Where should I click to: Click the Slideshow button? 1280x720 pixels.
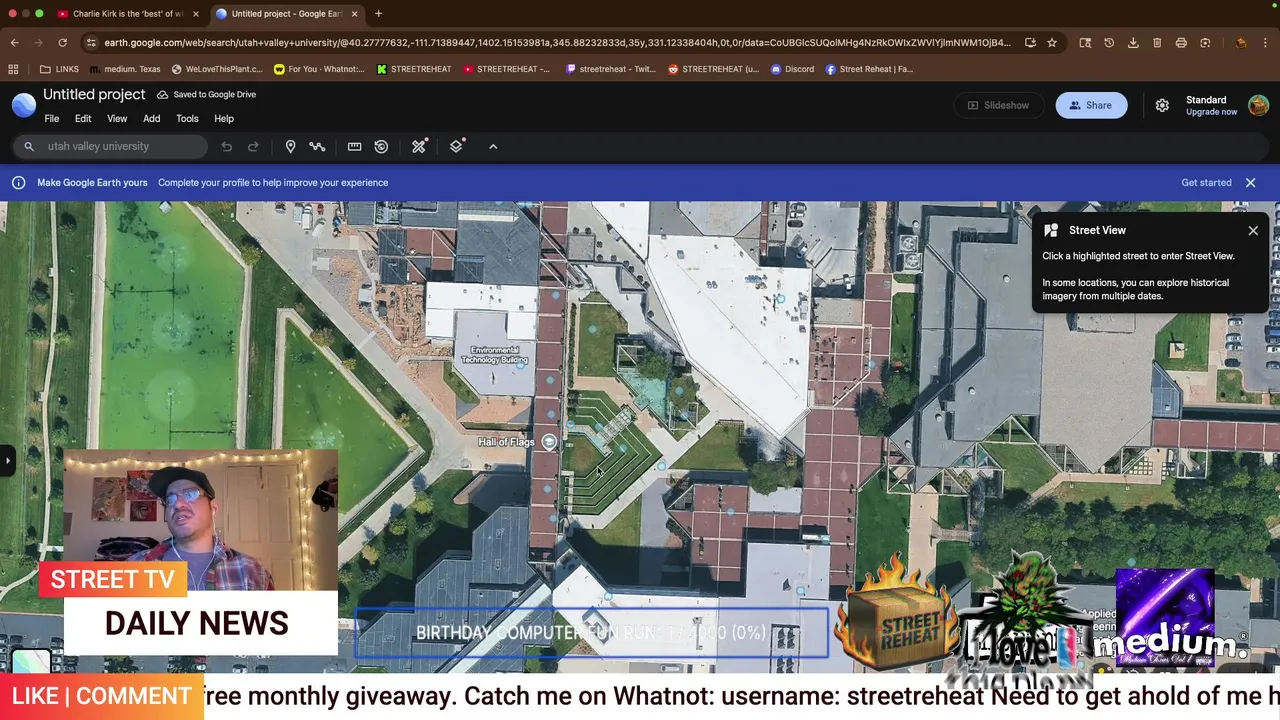[x=998, y=105]
